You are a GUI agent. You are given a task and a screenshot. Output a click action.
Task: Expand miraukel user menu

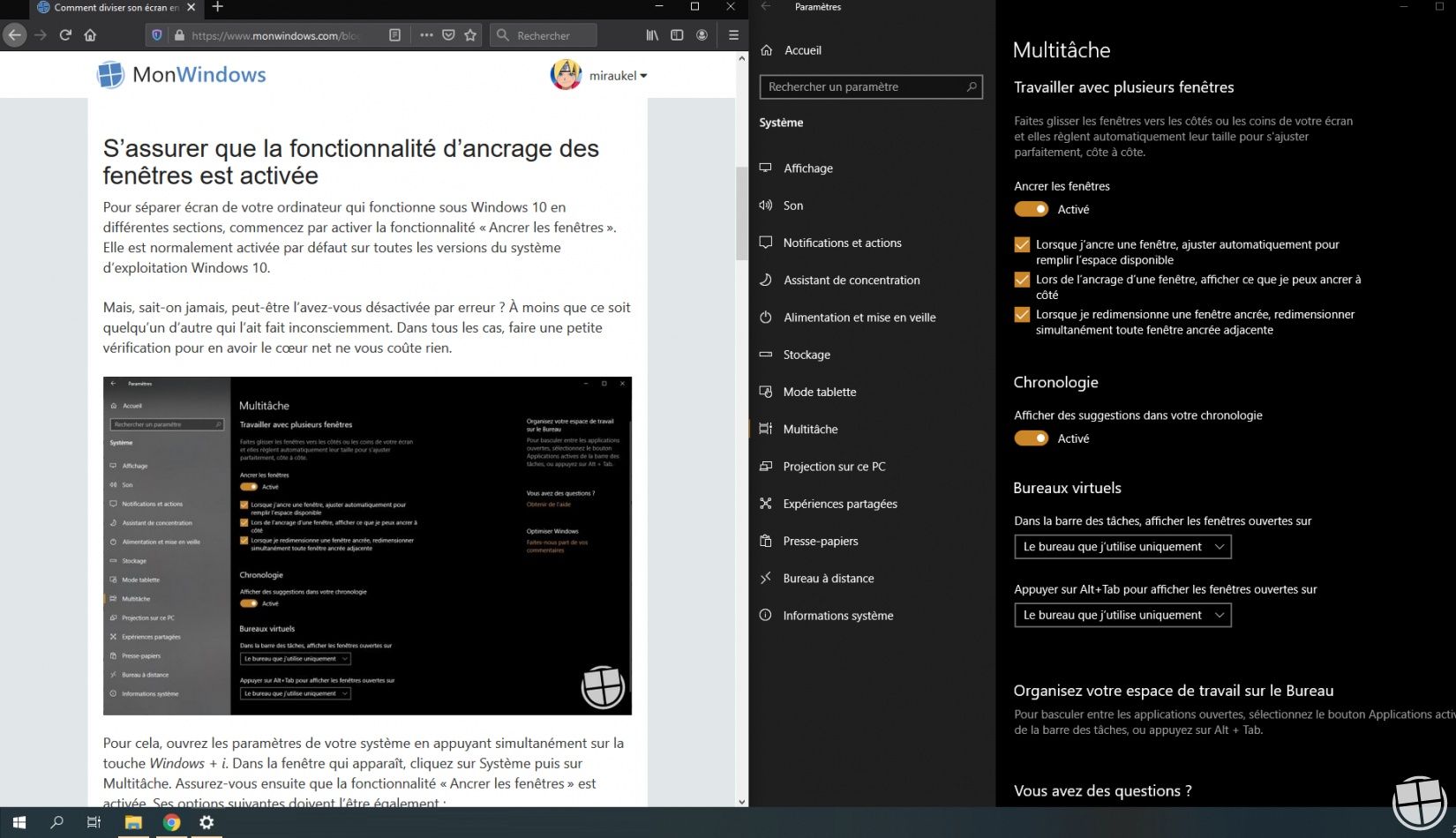click(x=619, y=76)
